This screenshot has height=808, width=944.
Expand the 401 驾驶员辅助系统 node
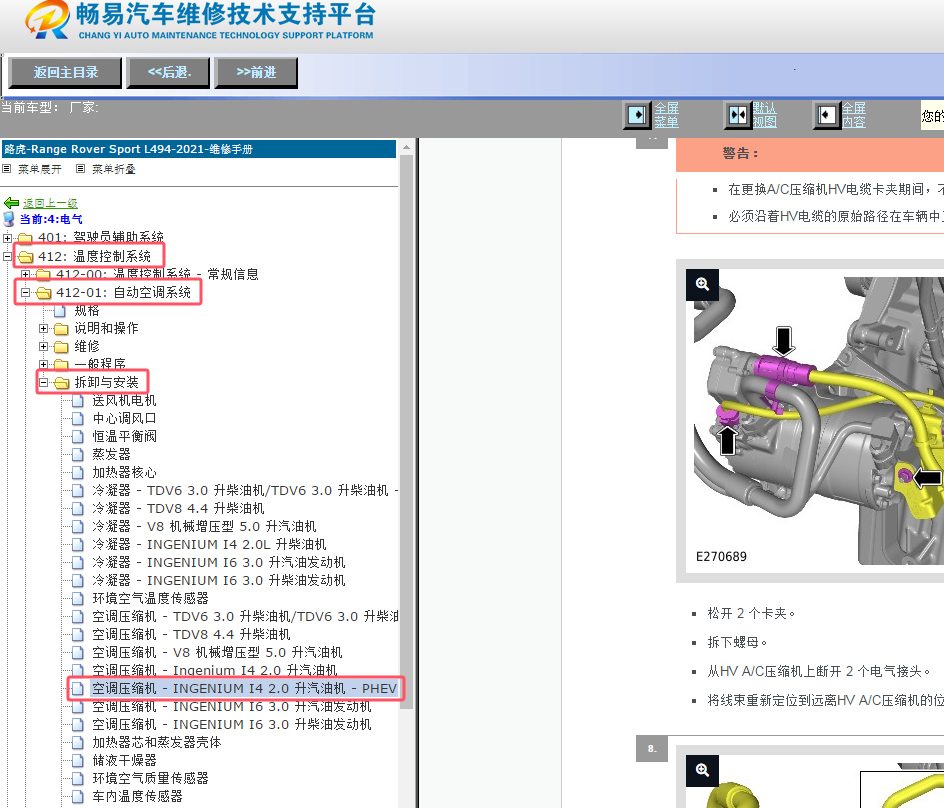coord(7,238)
